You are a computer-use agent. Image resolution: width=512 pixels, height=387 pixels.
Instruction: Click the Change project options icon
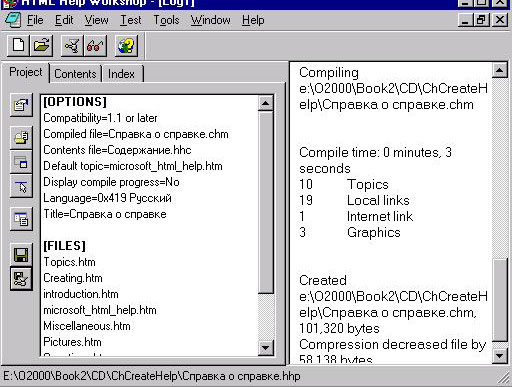(x=21, y=105)
